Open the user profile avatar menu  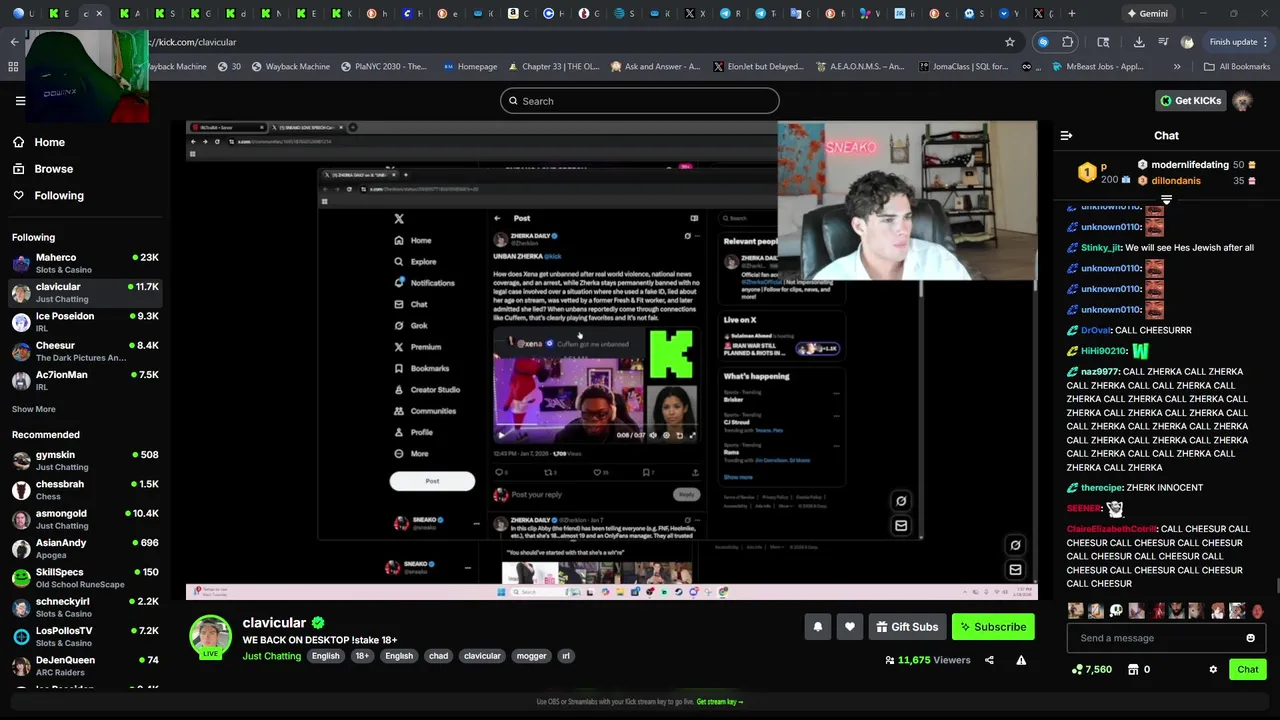[1243, 101]
